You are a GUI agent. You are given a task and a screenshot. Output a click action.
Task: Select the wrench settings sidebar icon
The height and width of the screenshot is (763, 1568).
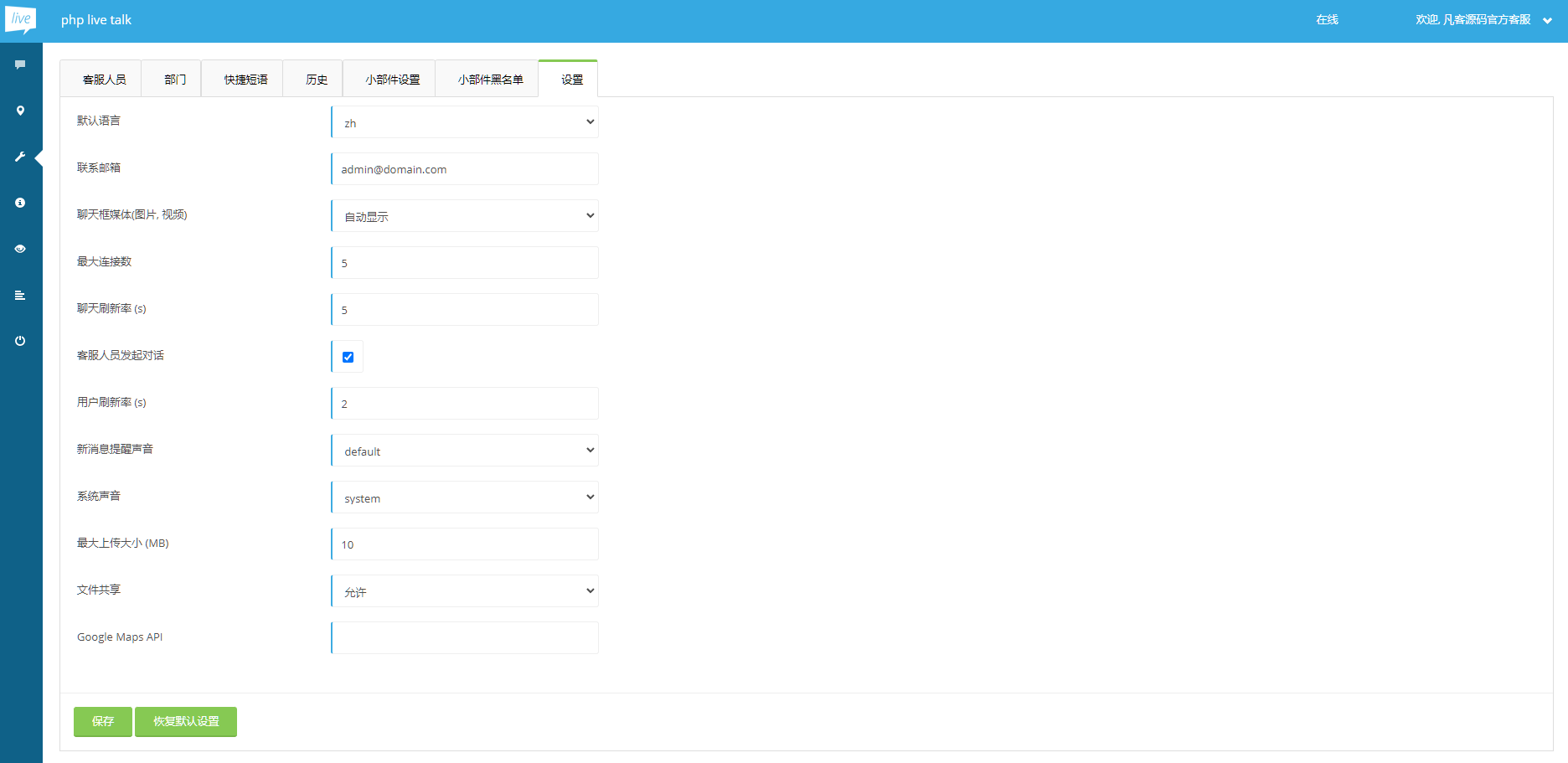pyautogui.click(x=20, y=157)
